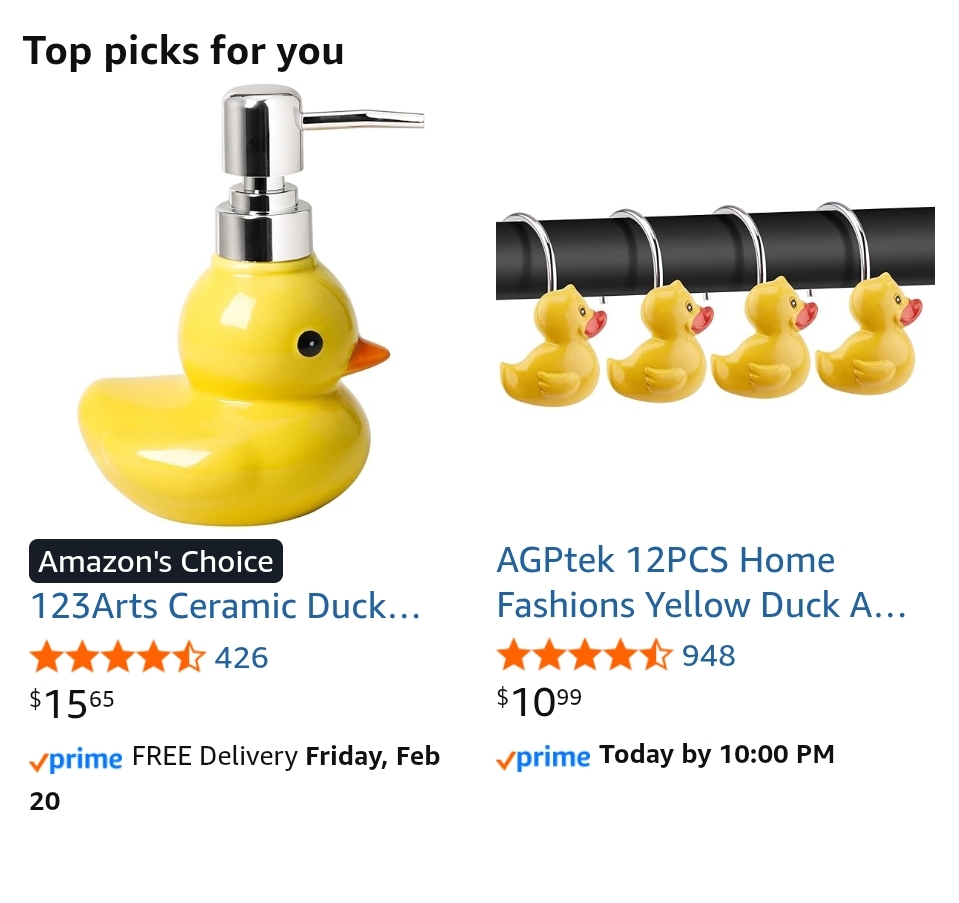Click the $10.99 price
The image size is (959, 903).
click(539, 701)
